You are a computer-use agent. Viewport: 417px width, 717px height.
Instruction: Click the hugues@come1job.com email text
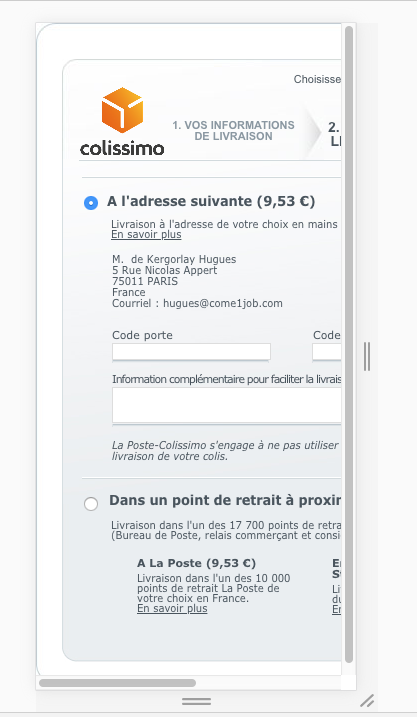(223, 303)
